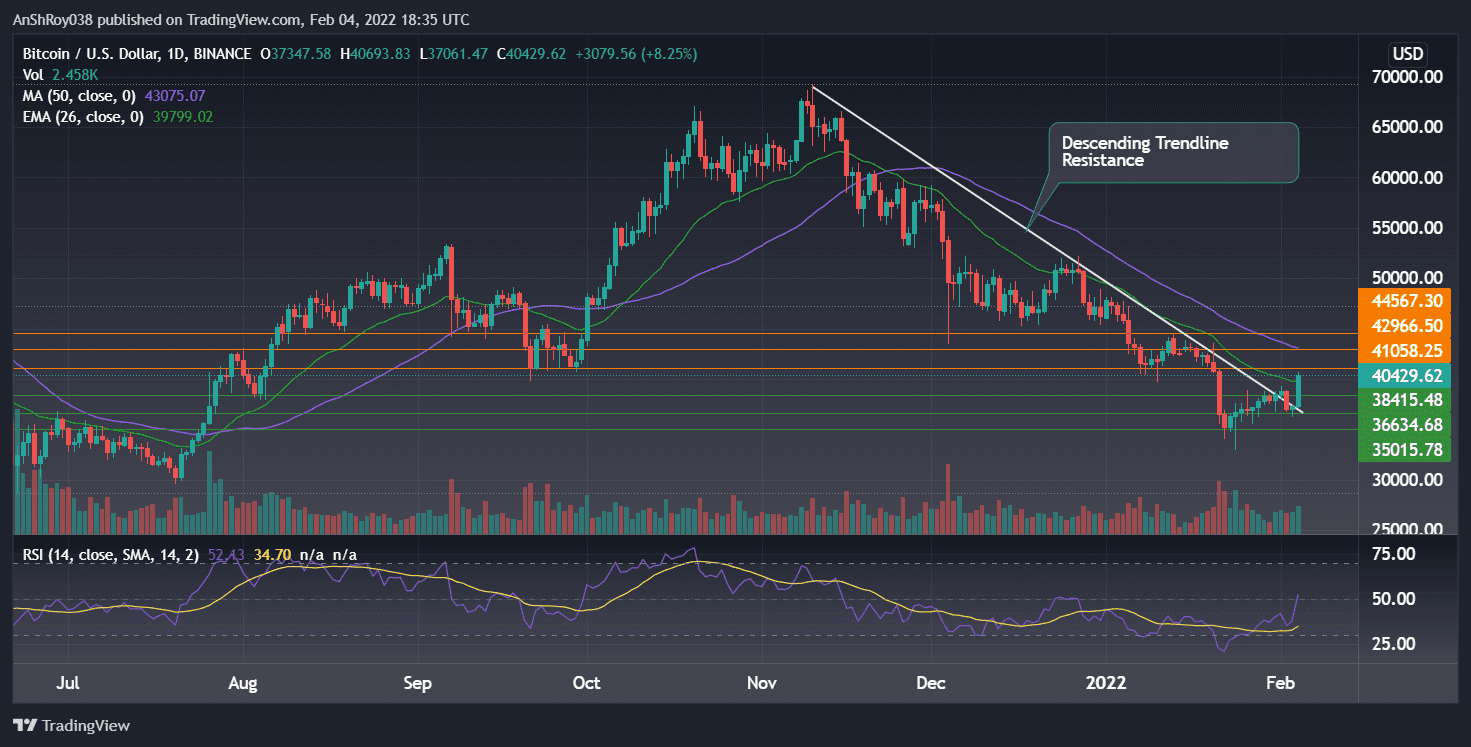The height and width of the screenshot is (747, 1471).
Task: Select the MA (50, close, 0) indicator label
Action: [x=80, y=95]
